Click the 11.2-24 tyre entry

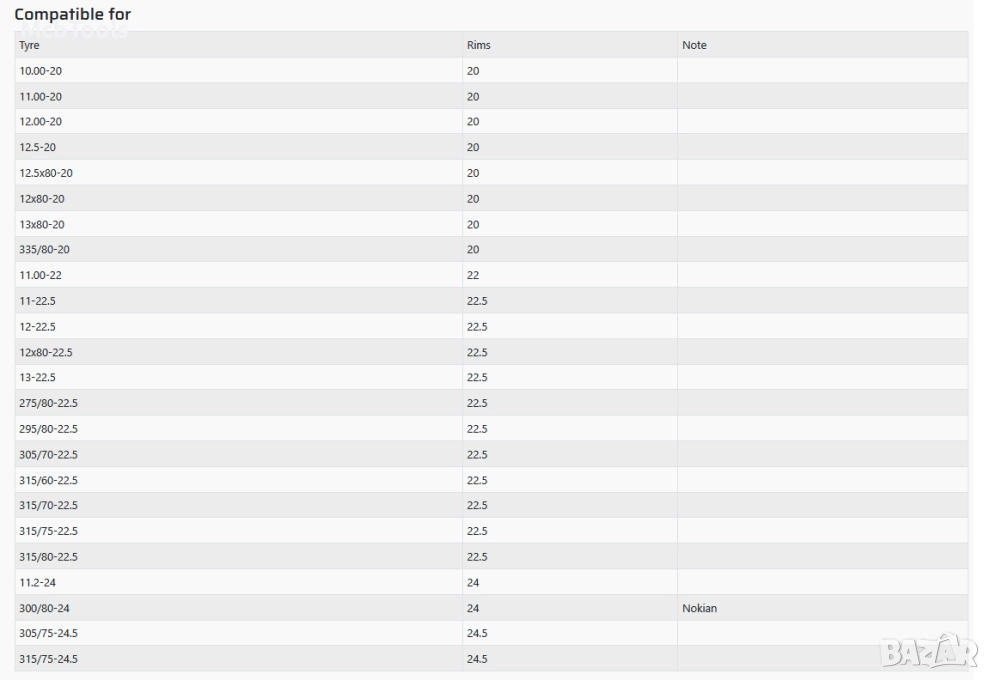pos(38,582)
